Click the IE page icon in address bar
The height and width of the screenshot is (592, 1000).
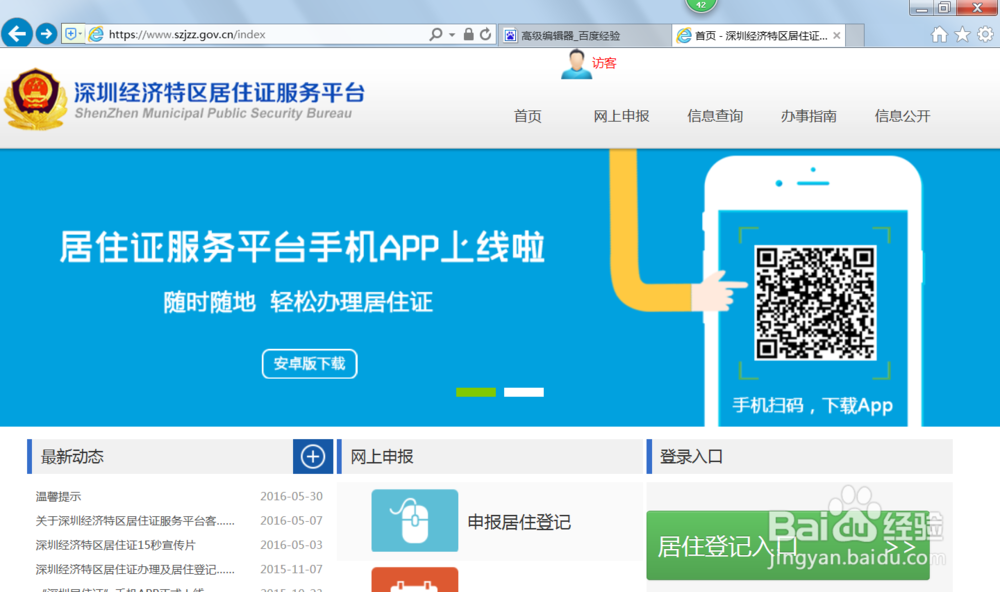(x=96, y=34)
